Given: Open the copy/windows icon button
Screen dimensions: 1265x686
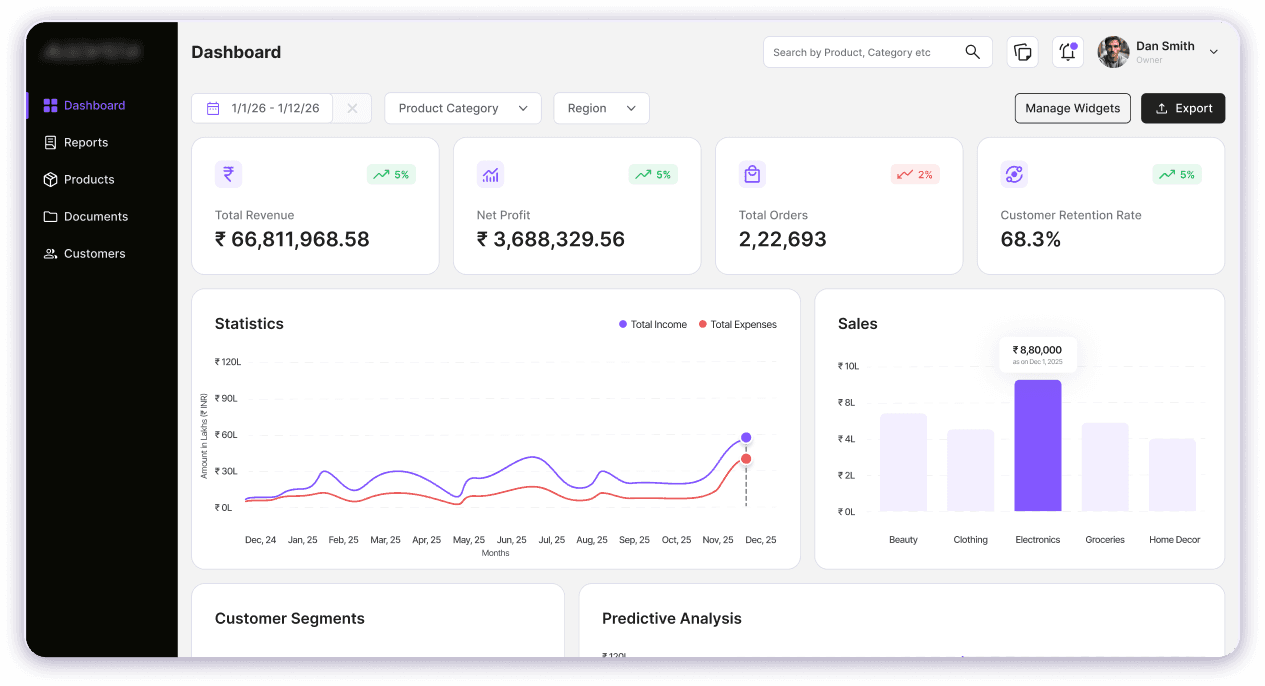Looking at the screenshot, I should 1022,52.
